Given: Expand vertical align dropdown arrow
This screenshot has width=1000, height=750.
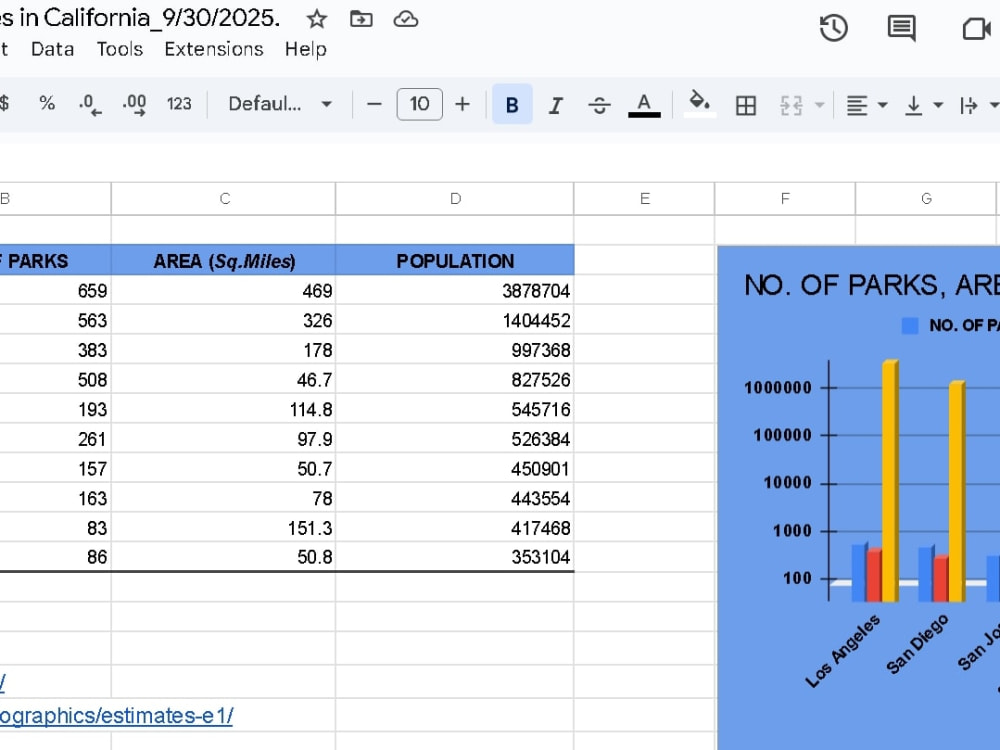Looking at the screenshot, I should (938, 105).
